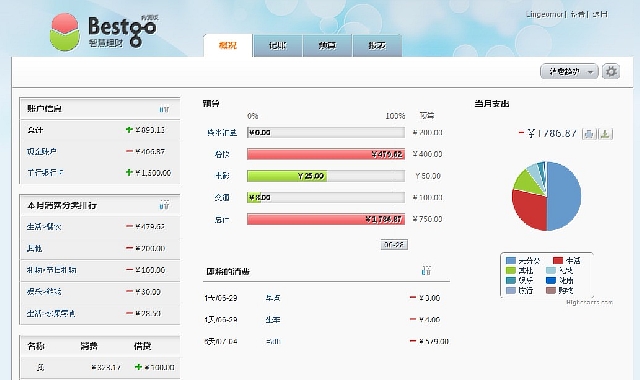Open the spending category showing ¥100.00
Viewport: 640px width, 380px height.
[51, 270]
